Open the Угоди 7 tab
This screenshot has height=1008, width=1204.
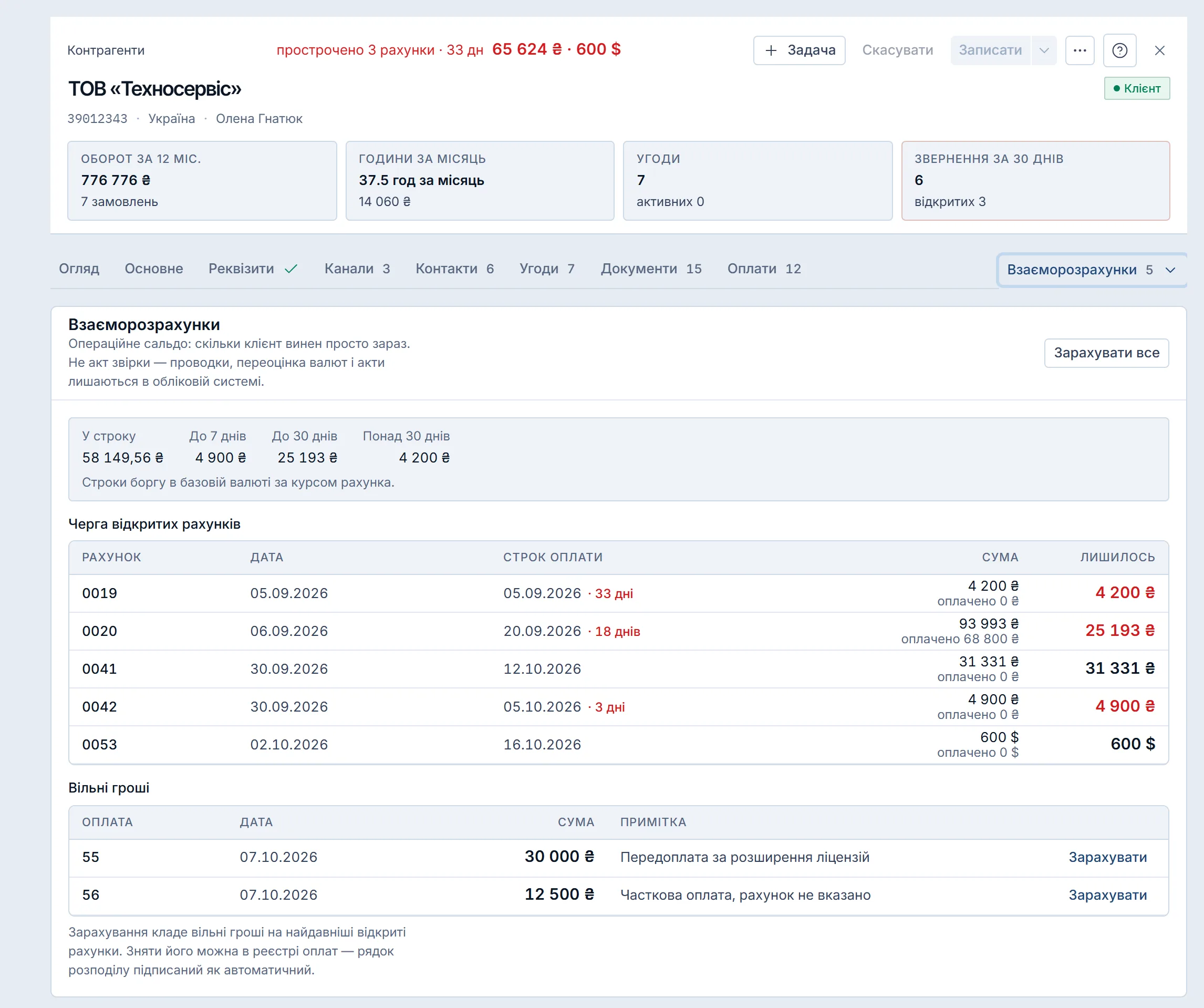click(x=547, y=269)
